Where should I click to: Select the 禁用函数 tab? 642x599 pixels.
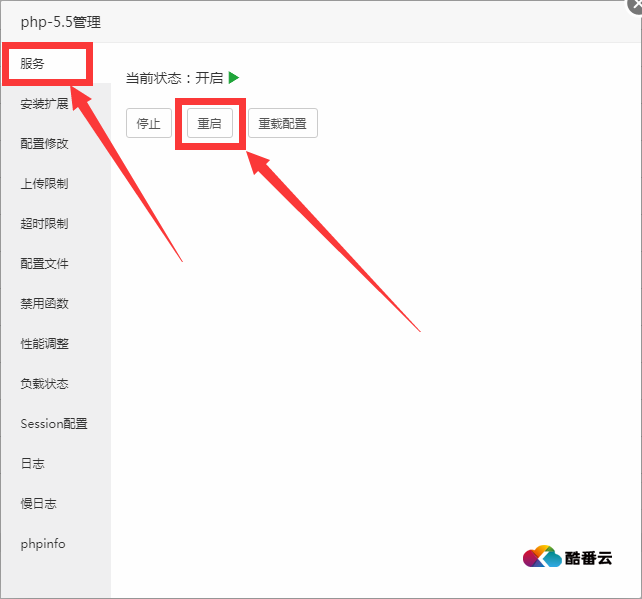click(45, 304)
